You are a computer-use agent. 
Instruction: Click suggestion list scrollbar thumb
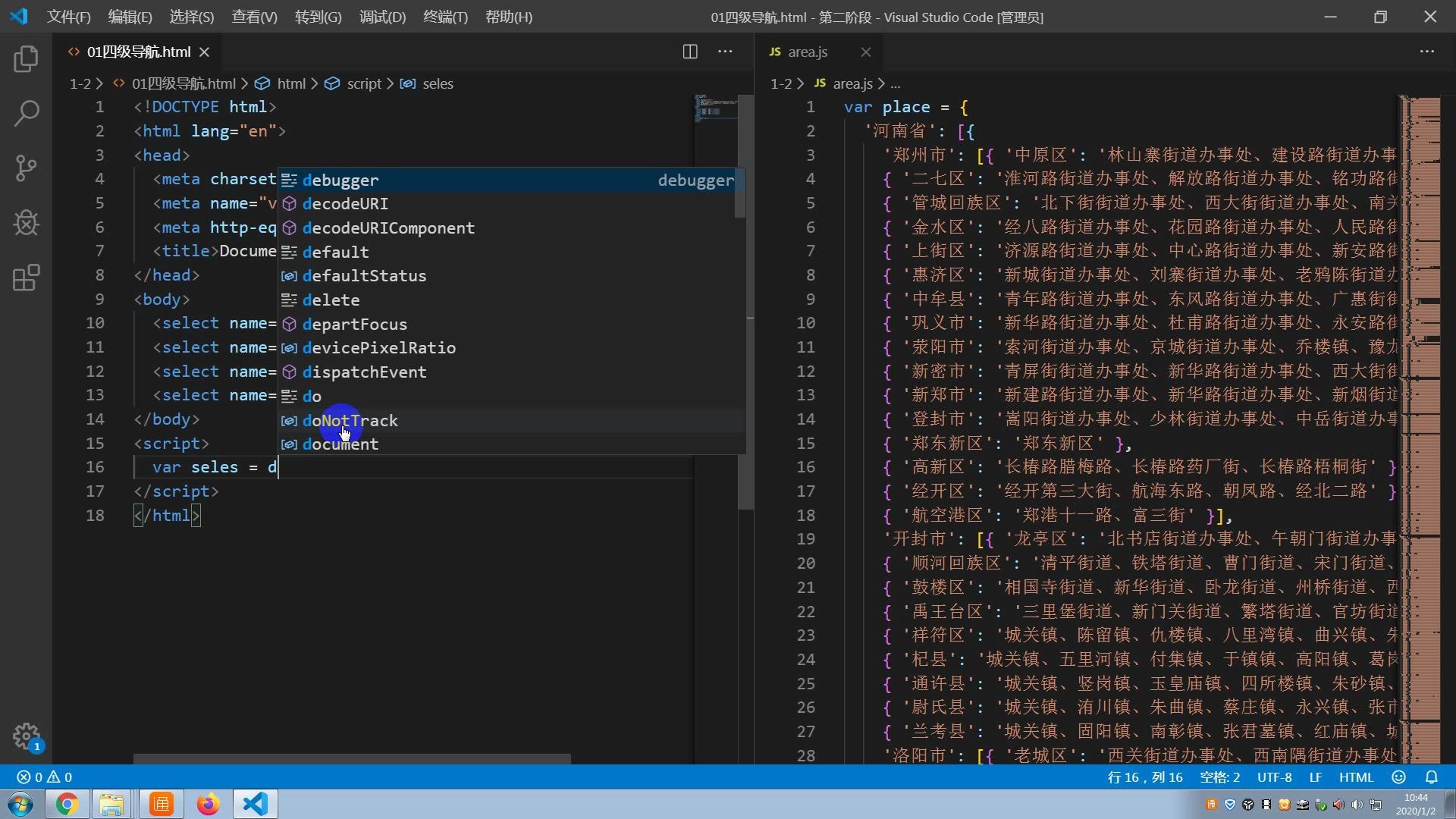[740, 193]
